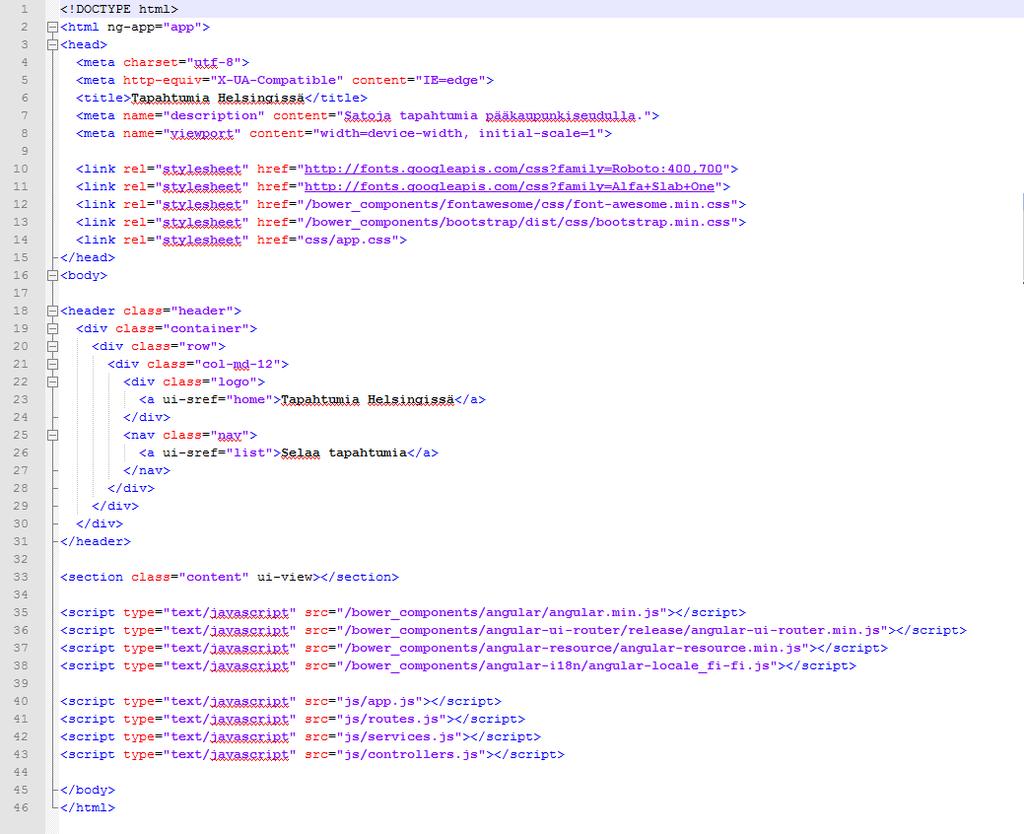Click the viewport content width=device-width value
Viewport: 1024px width, 834px height.
391,133
